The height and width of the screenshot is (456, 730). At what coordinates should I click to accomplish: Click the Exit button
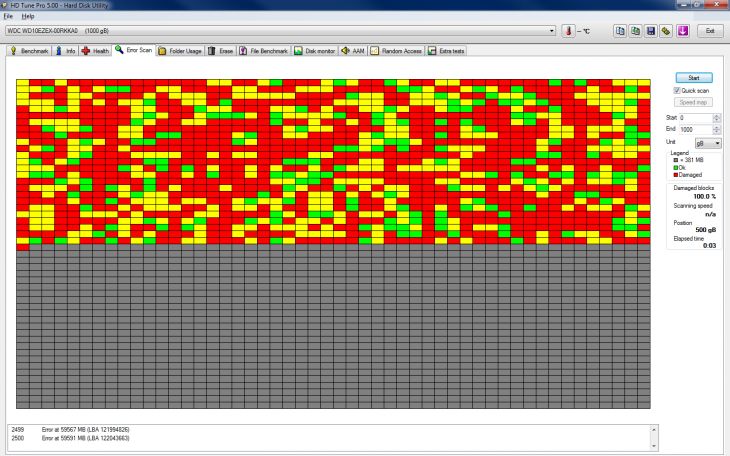click(710, 31)
